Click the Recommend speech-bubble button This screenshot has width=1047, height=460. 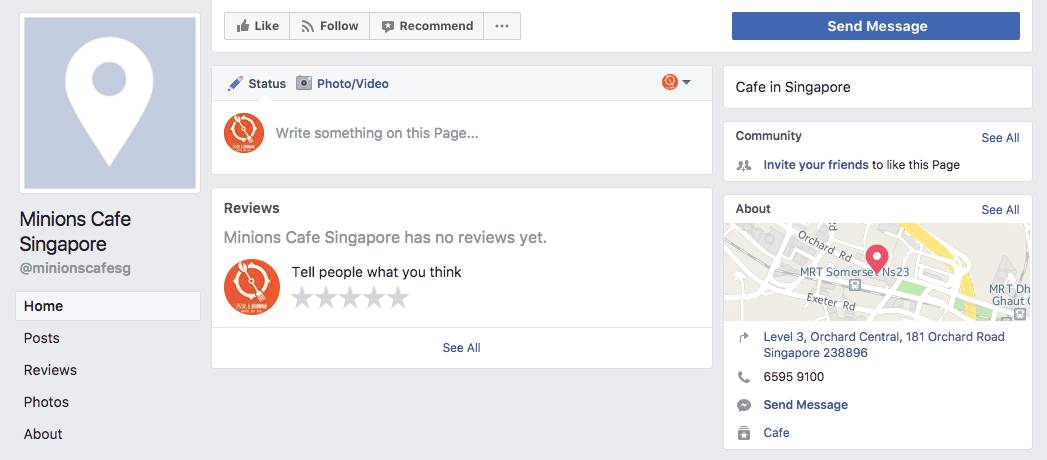(x=426, y=26)
